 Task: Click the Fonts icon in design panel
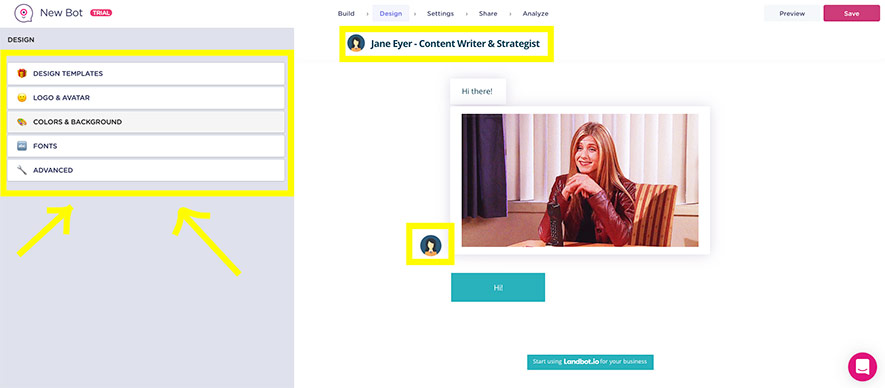coord(22,146)
